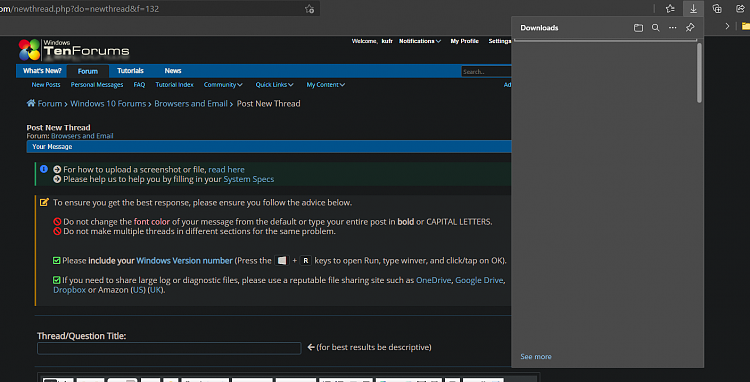The image size is (750, 382).
Task: Click the Windows TenForums logo
Action: point(74,50)
